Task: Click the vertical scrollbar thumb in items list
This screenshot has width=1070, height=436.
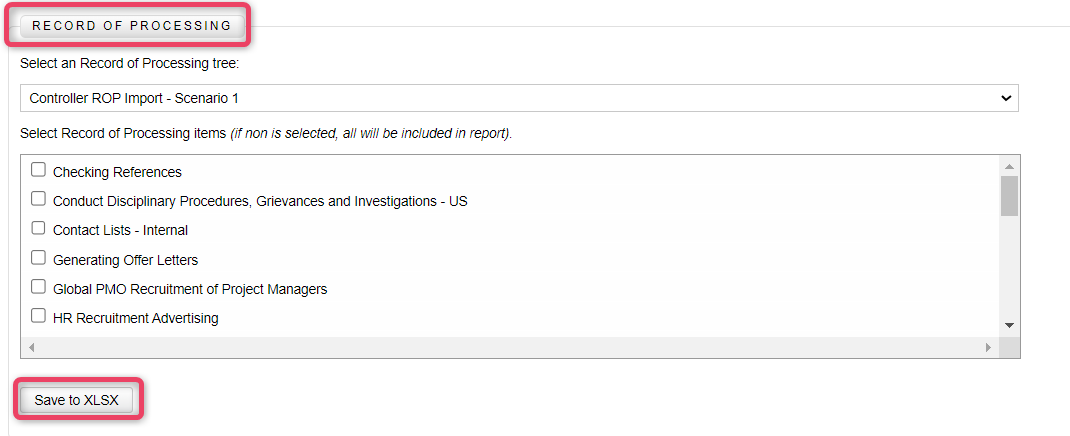Action: [1009, 196]
